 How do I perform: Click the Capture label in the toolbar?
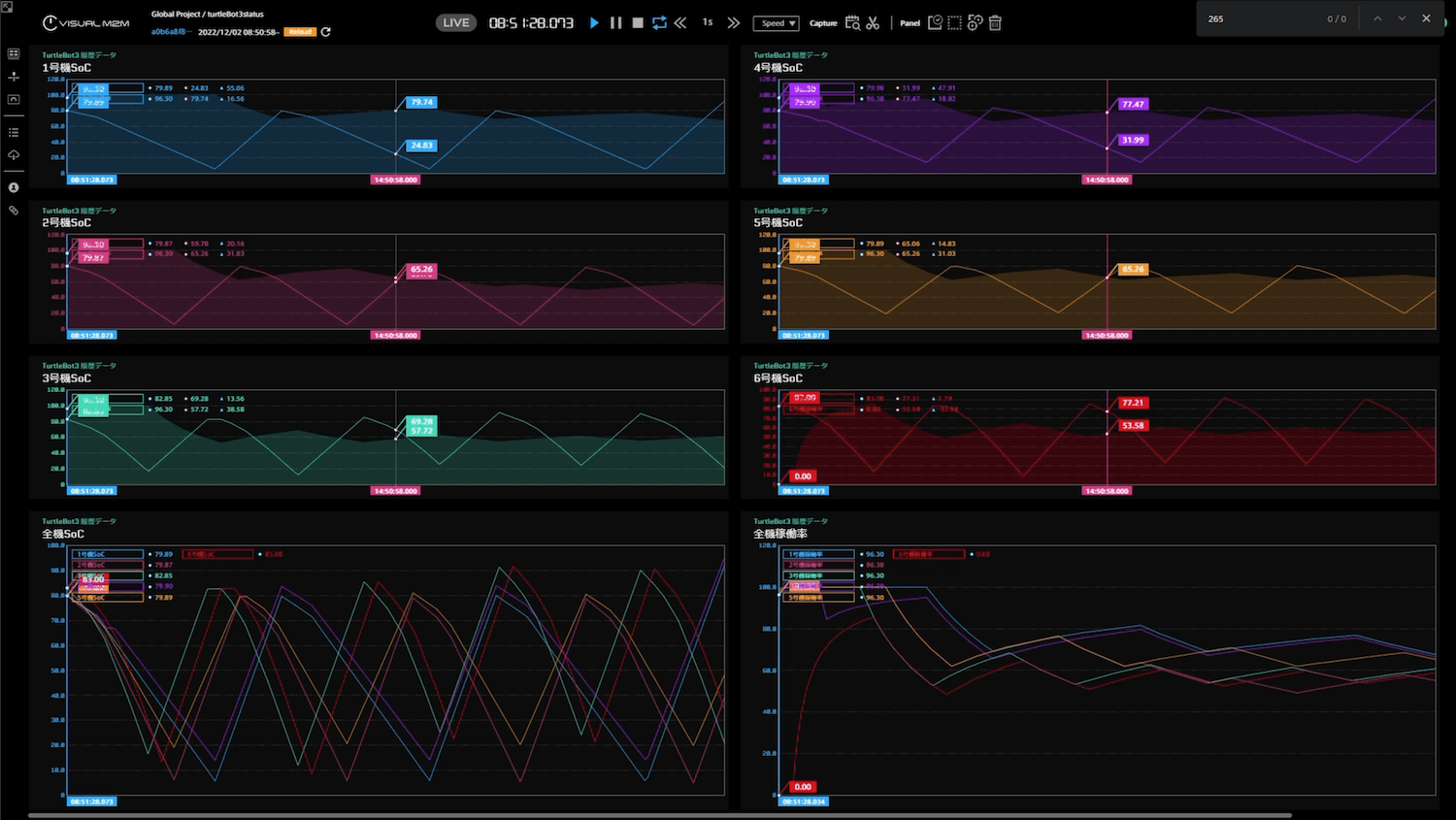click(x=823, y=23)
